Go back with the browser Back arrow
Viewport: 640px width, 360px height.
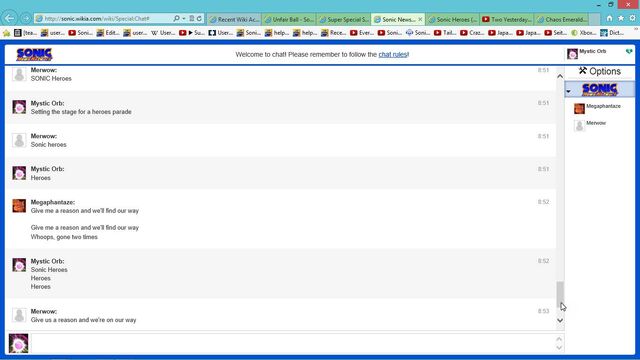[9, 18]
